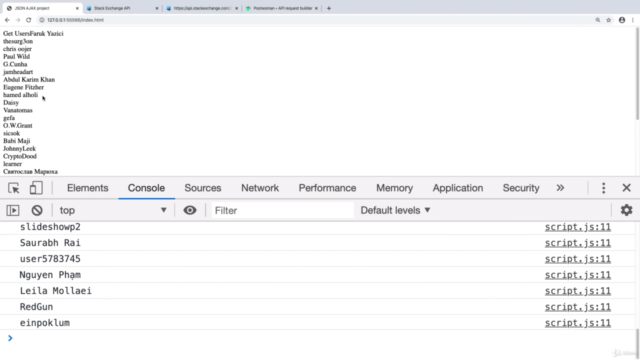Switch to Postwoman API request builder tab
Image resolution: width=640 pixels, height=360 pixels.
pos(281,8)
